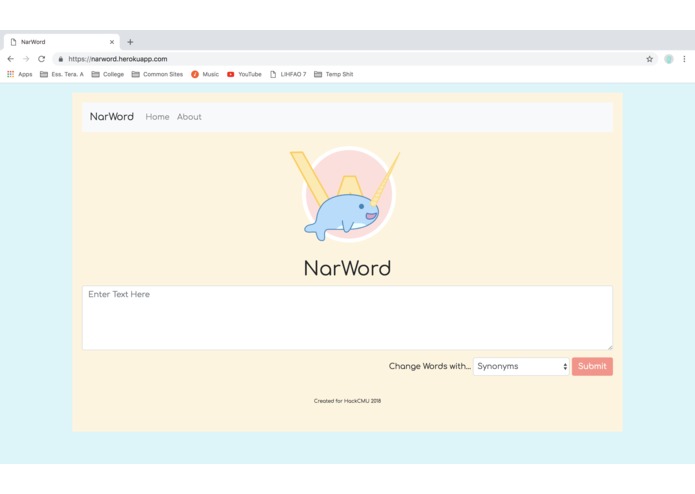Click the Submit button
The height and width of the screenshot is (494, 695).
592,366
